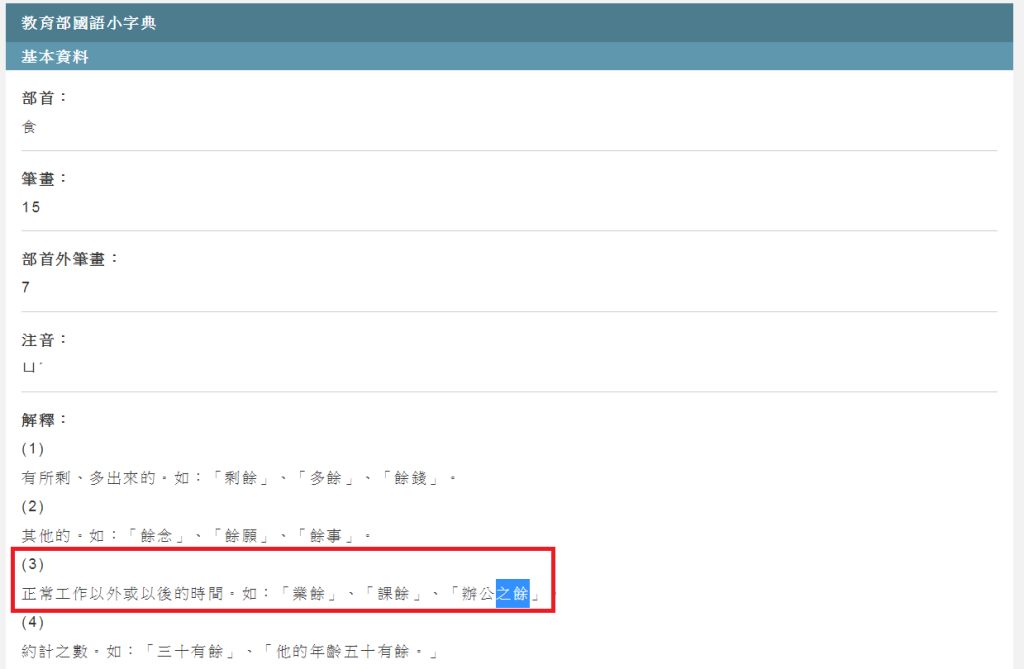
Task: Click the example word 餘念
Action: pos(160,536)
